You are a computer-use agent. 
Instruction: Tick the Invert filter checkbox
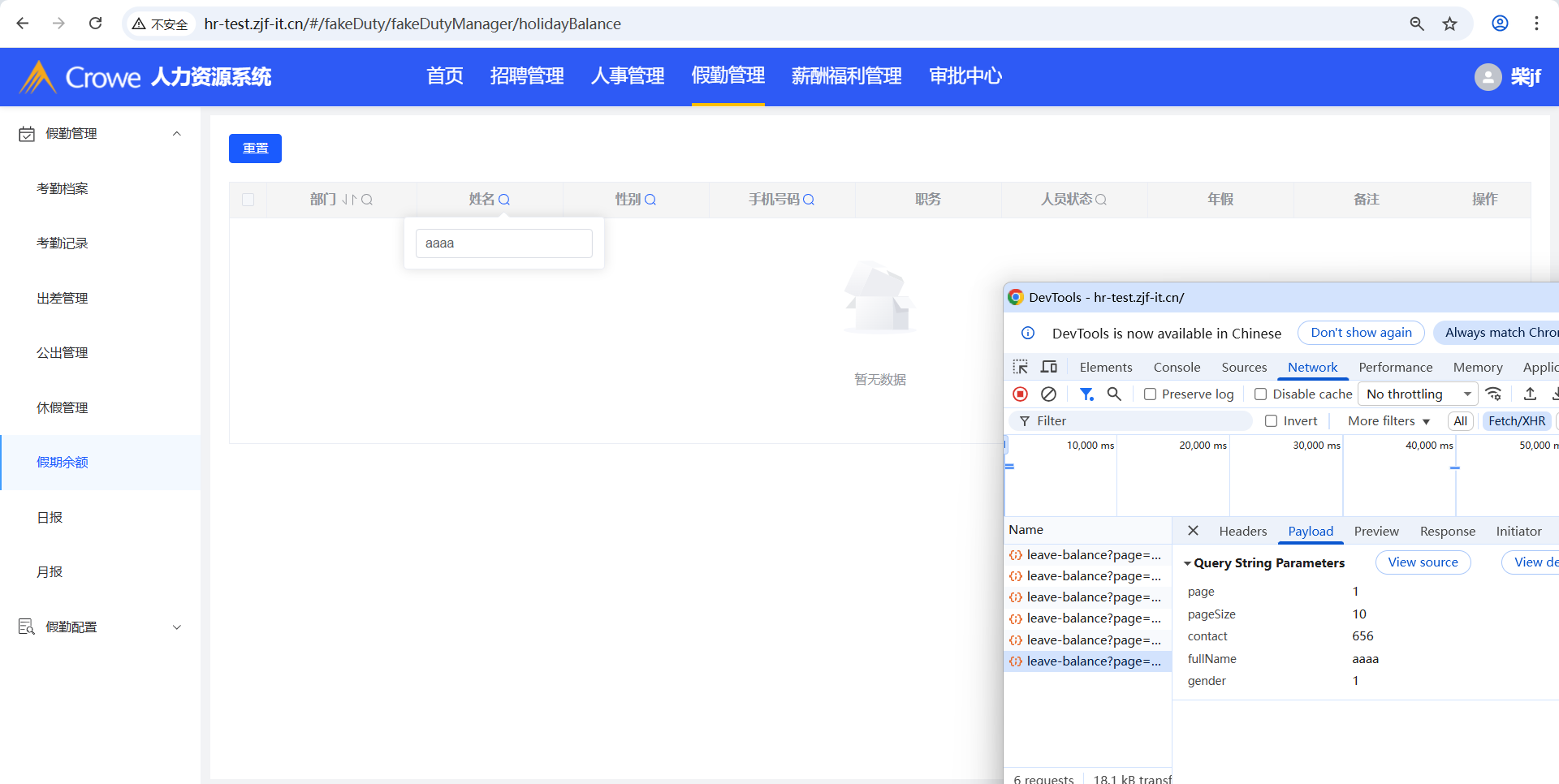tap(1272, 421)
